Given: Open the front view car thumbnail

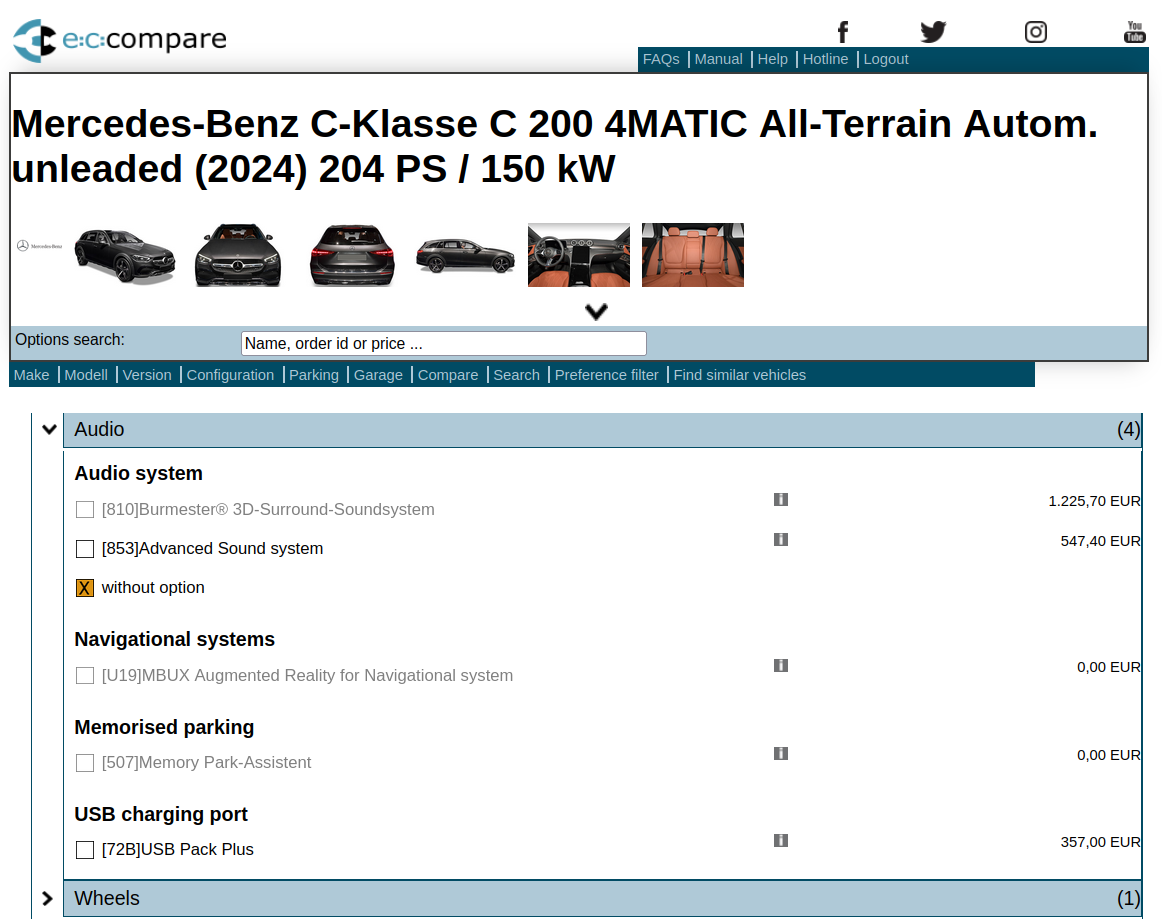Looking at the screenshot, I should pyautogui.click(x=238, y=255).
